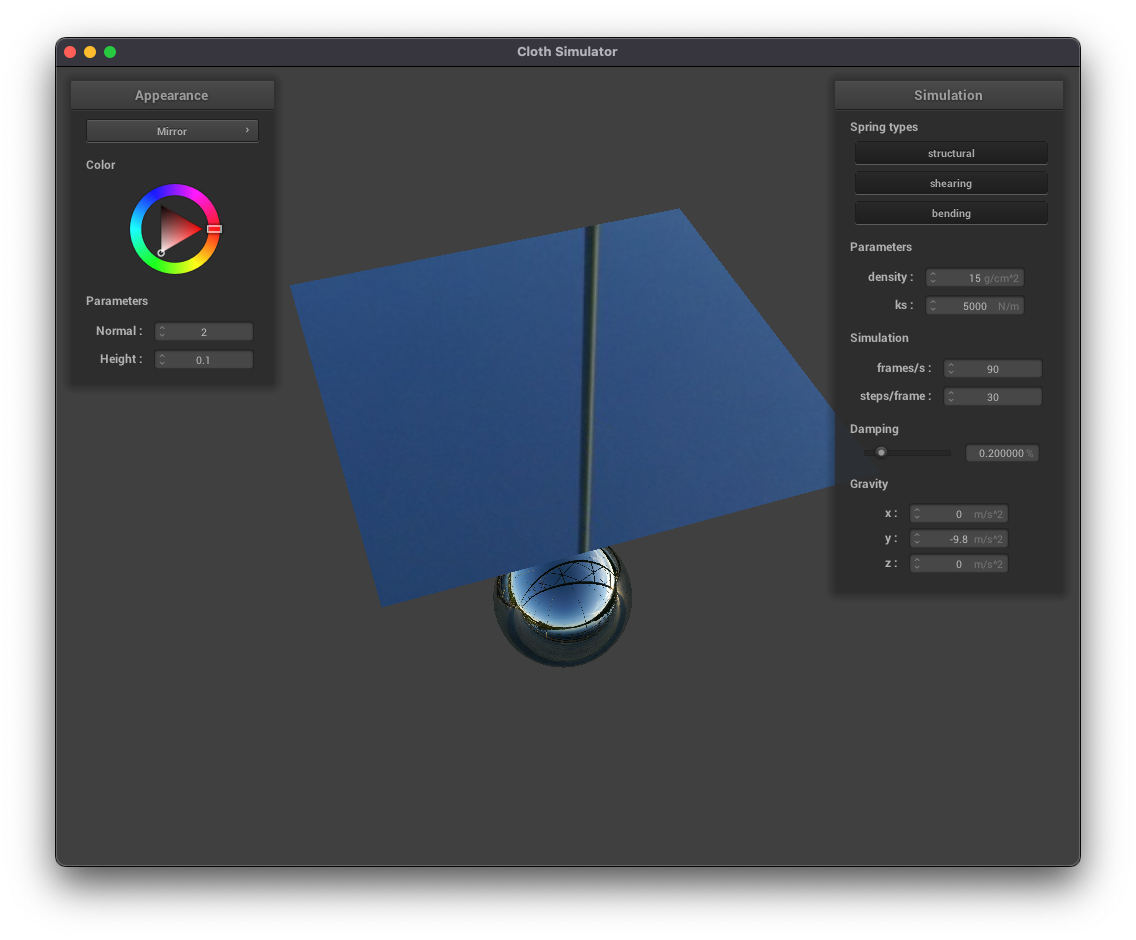The image size is (1136, 940).
Task: Click the steps/frame stepper arrows
Action: pyautogui.click(x=951, y=397)
